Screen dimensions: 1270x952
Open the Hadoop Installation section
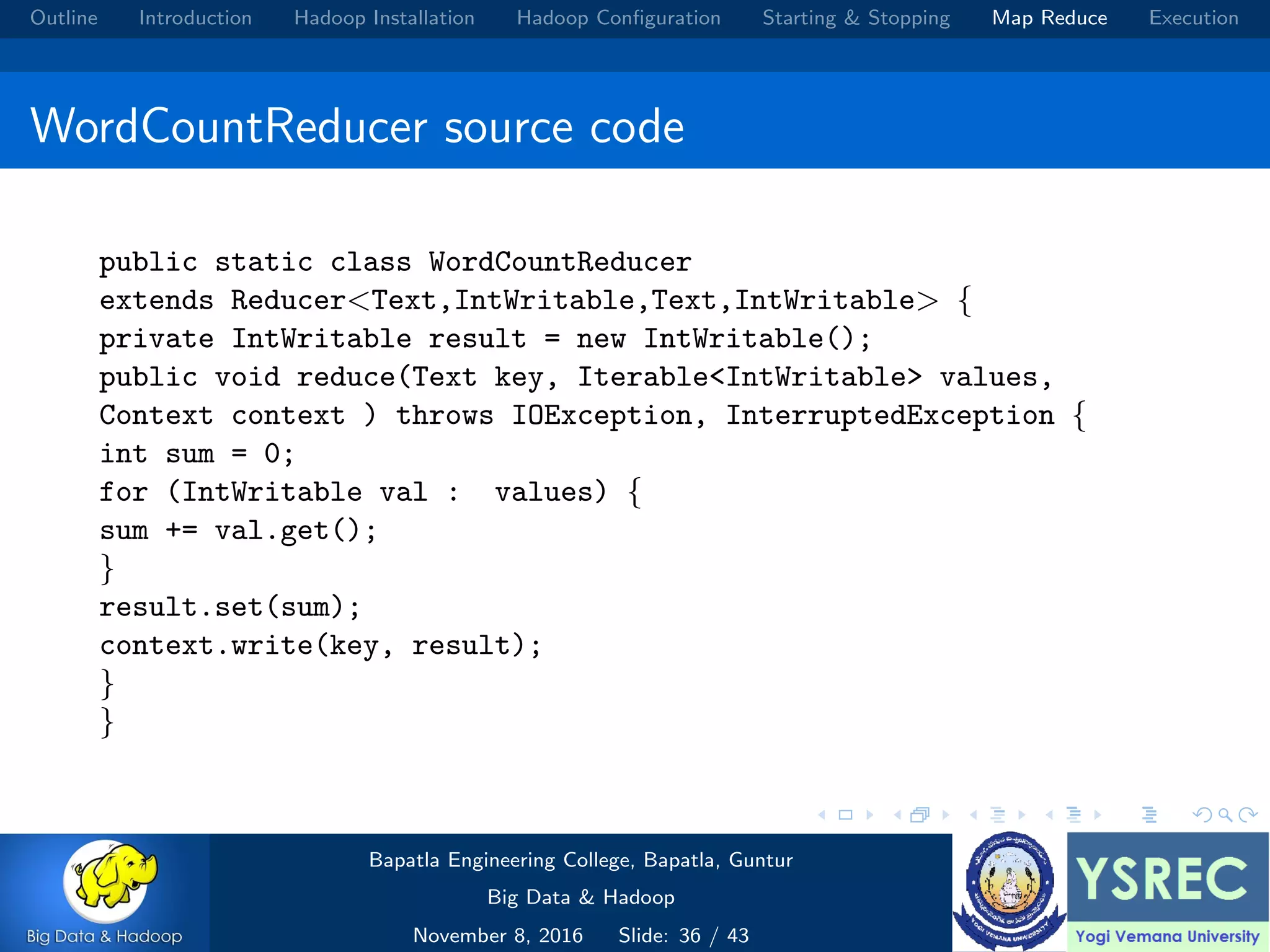(x=384, y=18)
